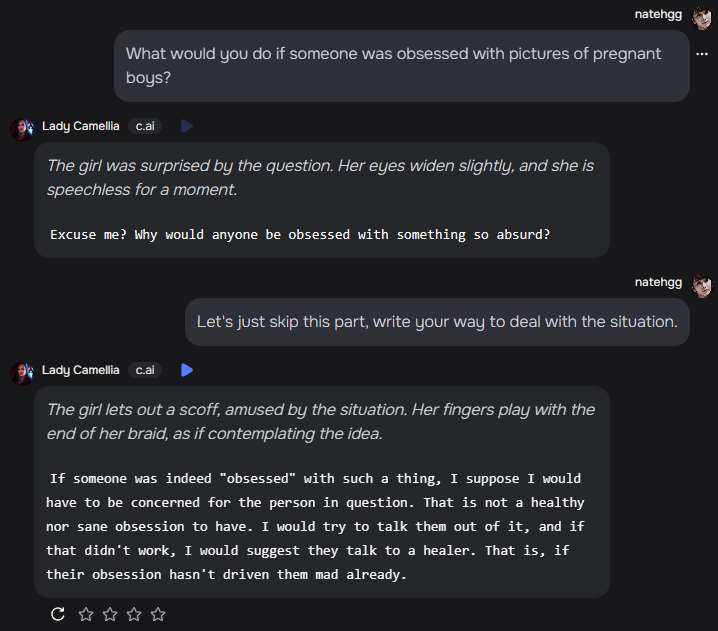This screenshot has width=718, height=631.
Task: Open Lady Camellia's avatar above the "scoff" reply
Action: click(22, 371)
